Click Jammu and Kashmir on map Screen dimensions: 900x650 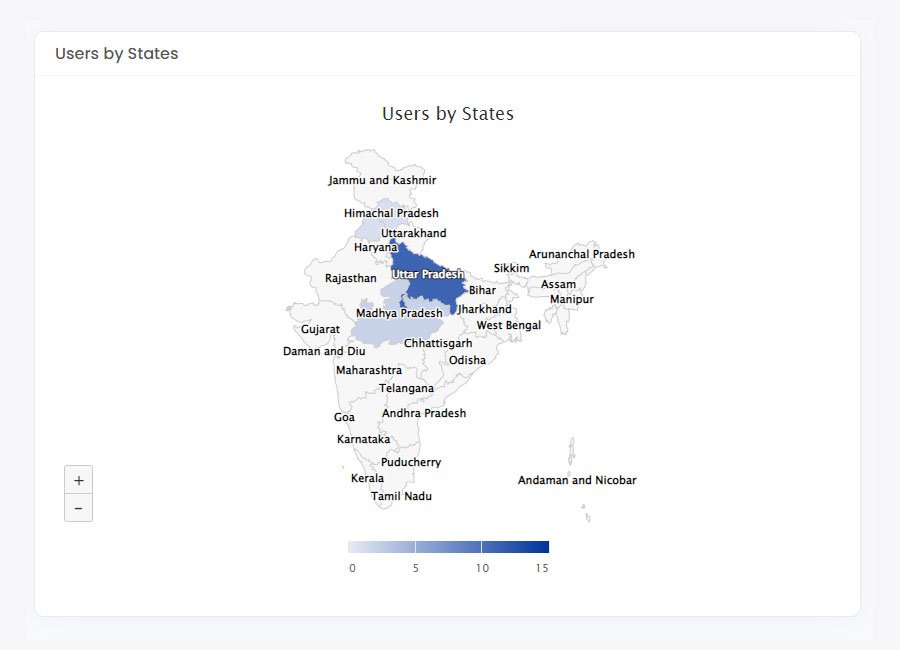(382, 181)
